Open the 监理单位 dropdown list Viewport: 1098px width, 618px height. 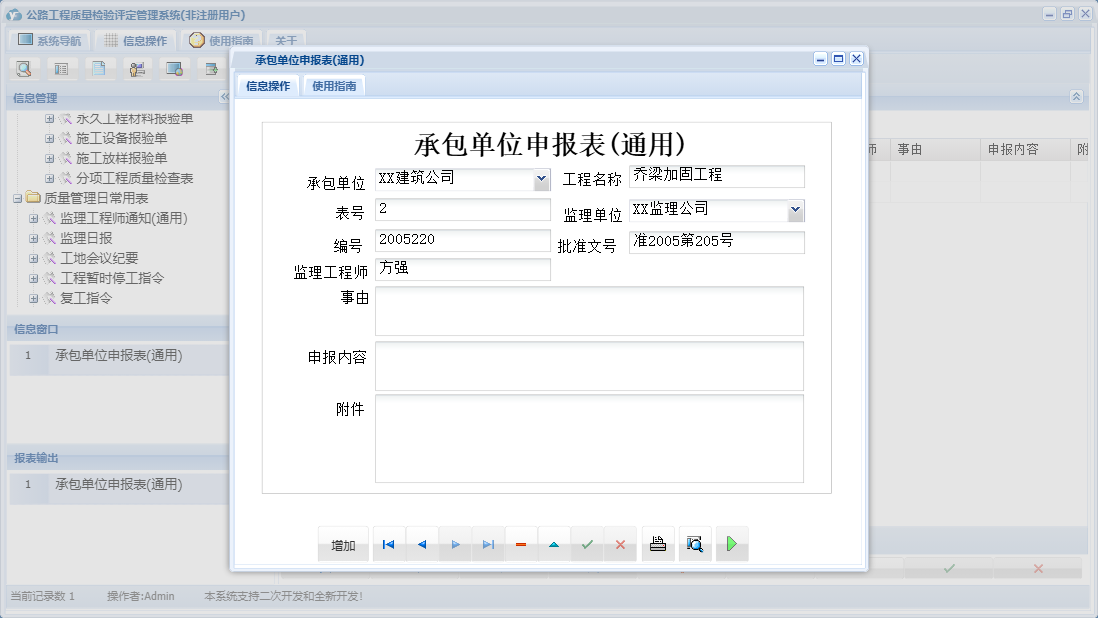[796, 210]
